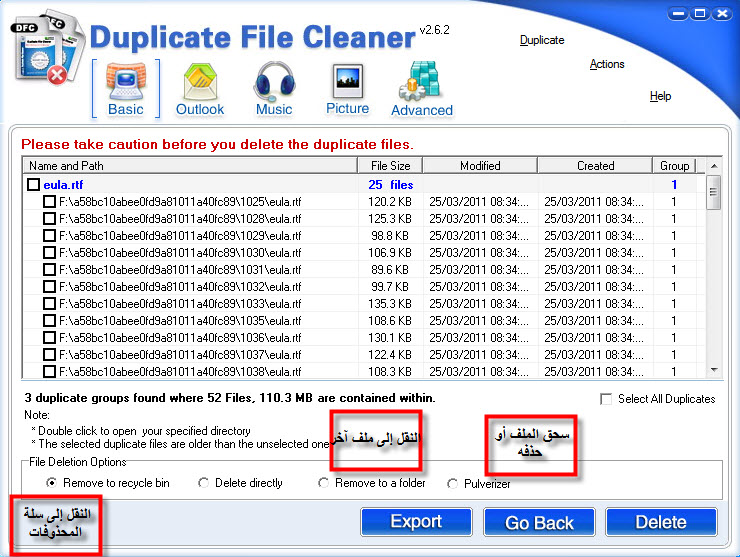The width and height of the screenshot is (740, 557).
Task: Select the Basic scan mode icon
Action: point(126,88)
